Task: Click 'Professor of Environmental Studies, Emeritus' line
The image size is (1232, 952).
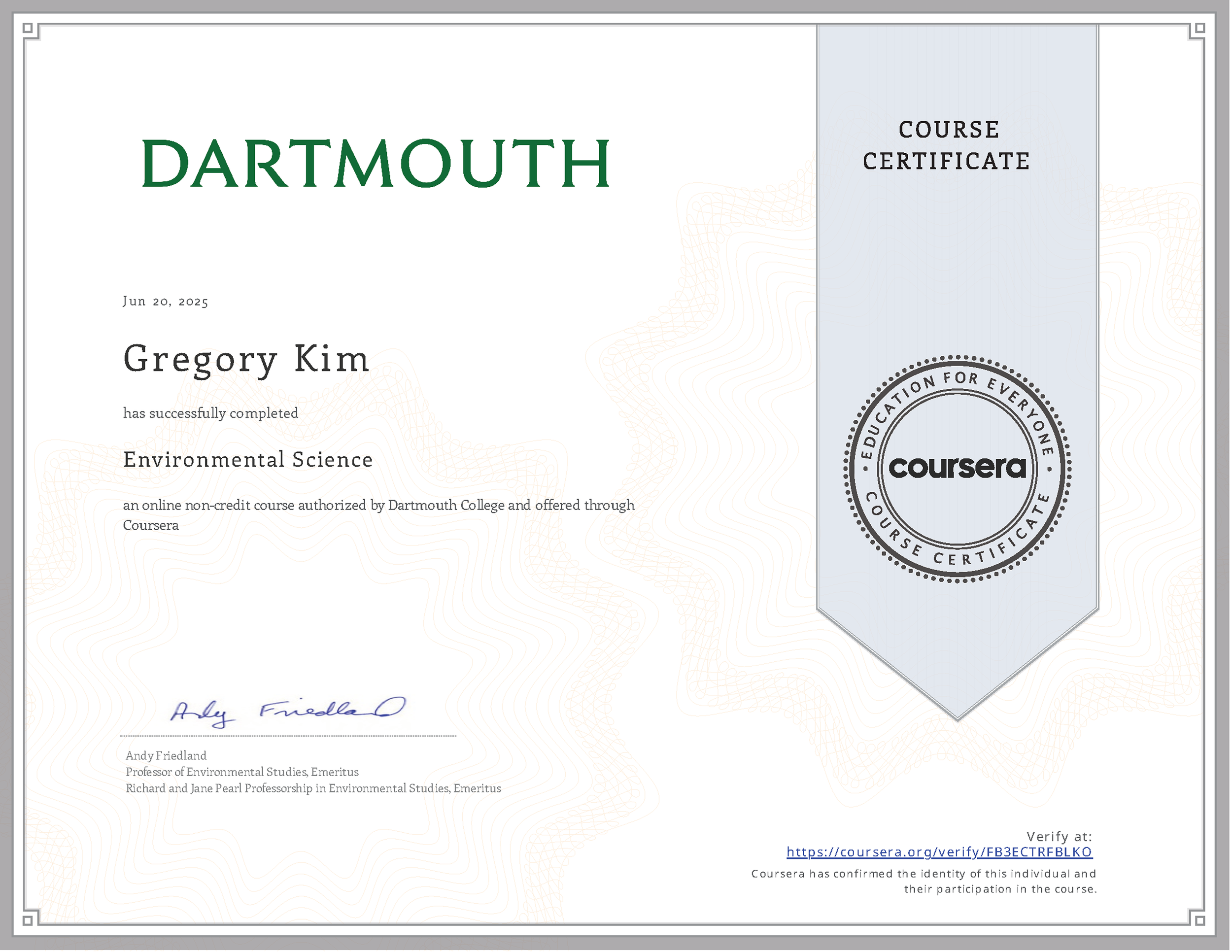Action: click(x=242, y=772)
